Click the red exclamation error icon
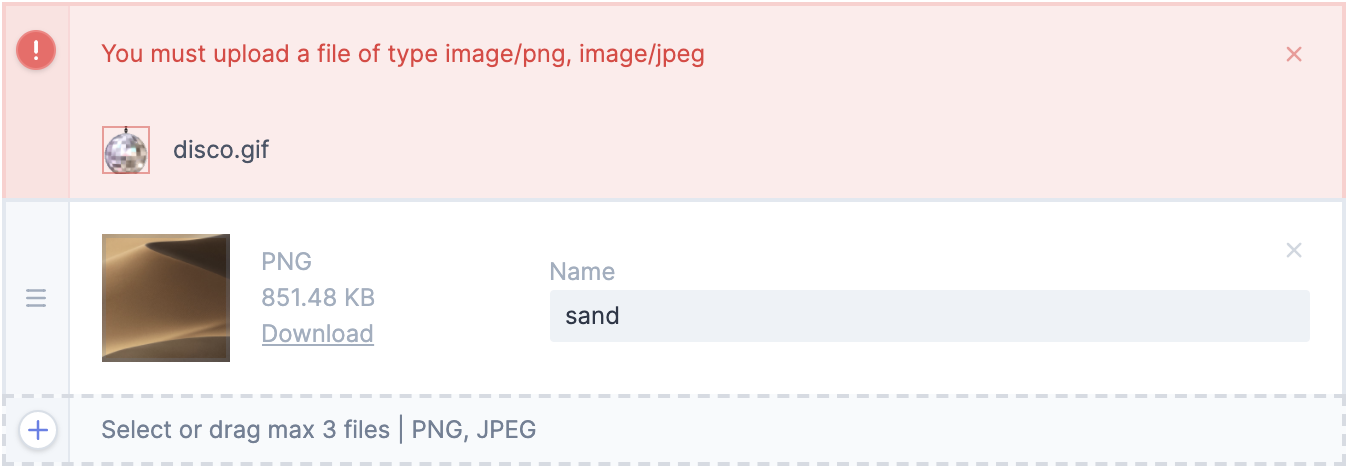 pos(36,50)
